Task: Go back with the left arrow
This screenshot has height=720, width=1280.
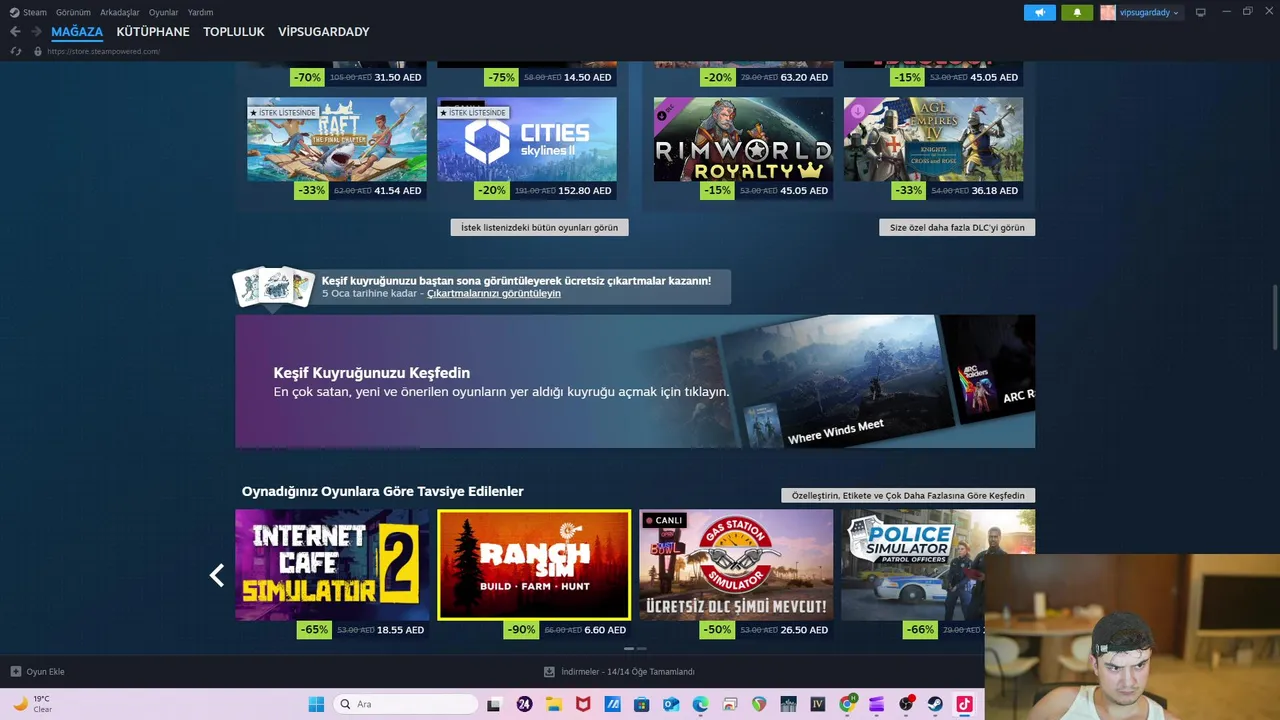Action: [x=15, y=32]
